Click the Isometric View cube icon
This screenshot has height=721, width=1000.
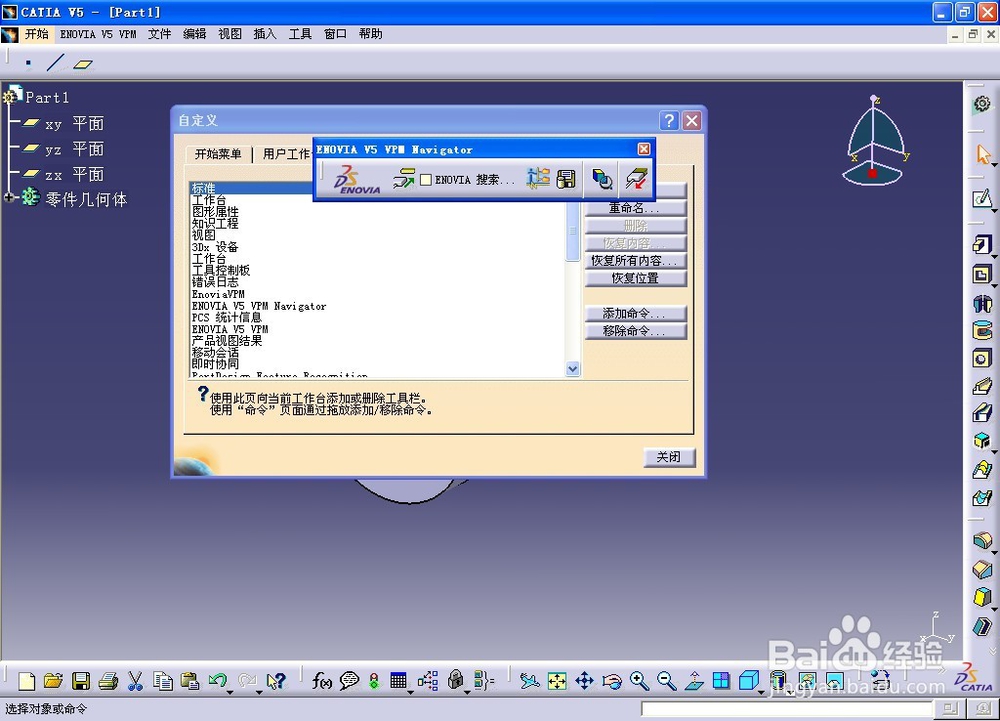[x=749, y=680]
